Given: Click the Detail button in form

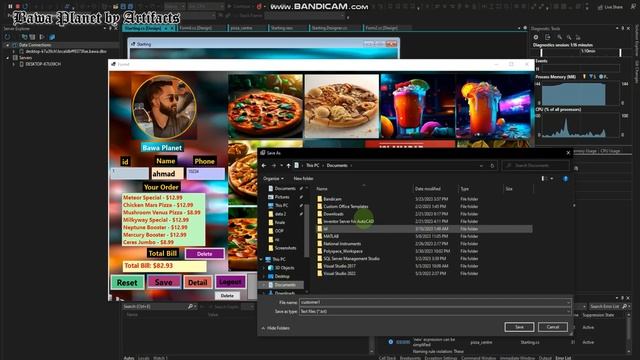Looking at the screenshot, I should (198, 282).
